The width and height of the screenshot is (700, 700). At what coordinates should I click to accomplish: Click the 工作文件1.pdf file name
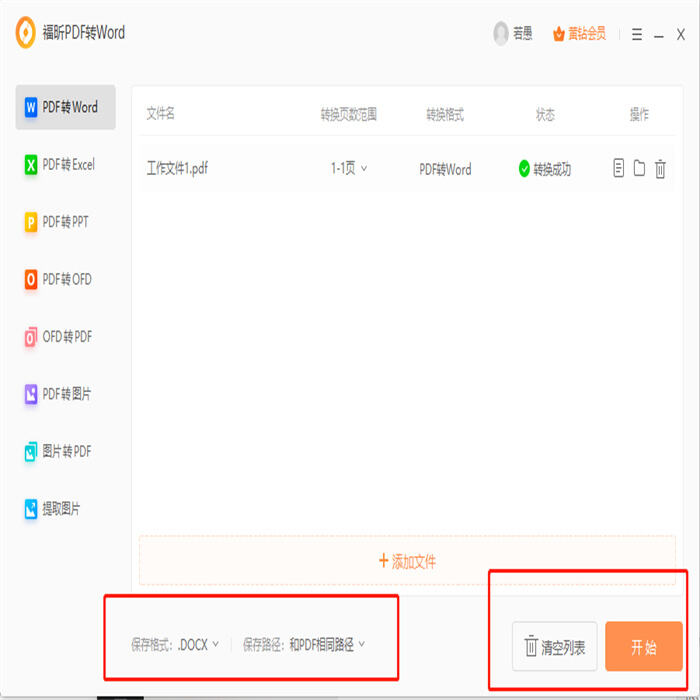177,168
